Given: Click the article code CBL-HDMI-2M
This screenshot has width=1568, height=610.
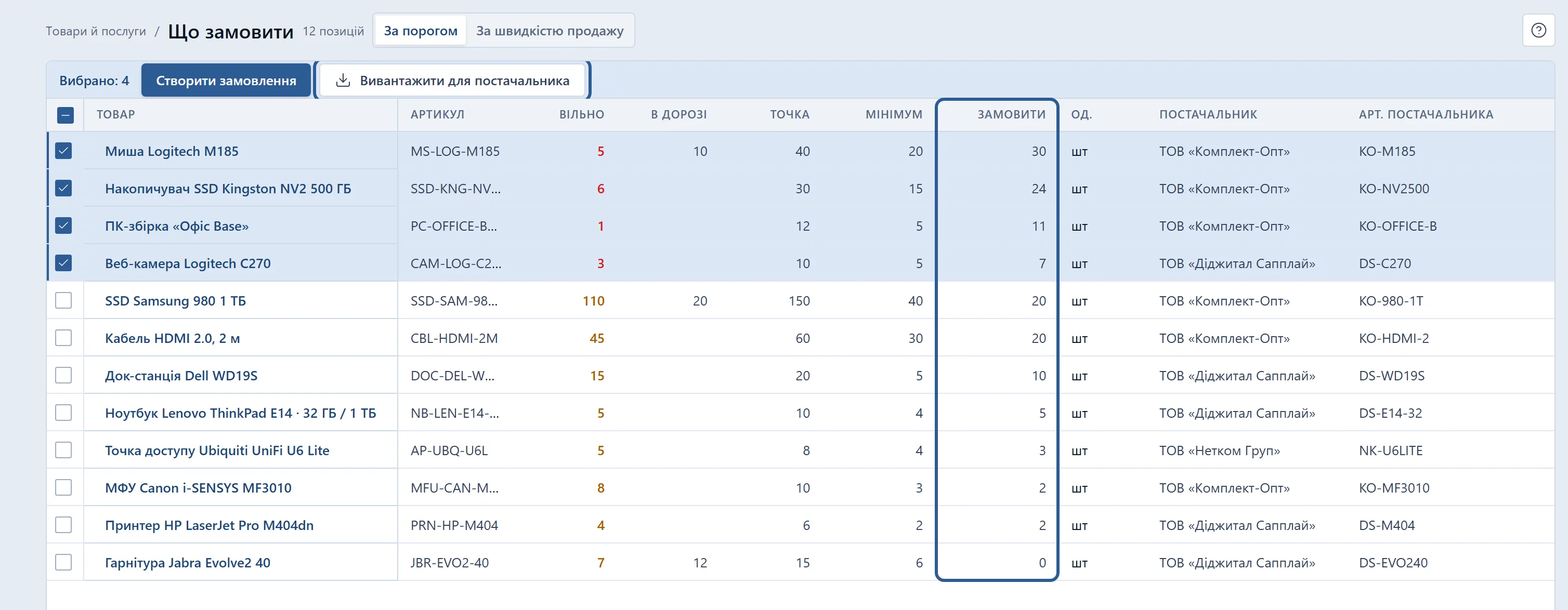Looking at the screenshot, I should pyautogui.click(x=453, y=338).
